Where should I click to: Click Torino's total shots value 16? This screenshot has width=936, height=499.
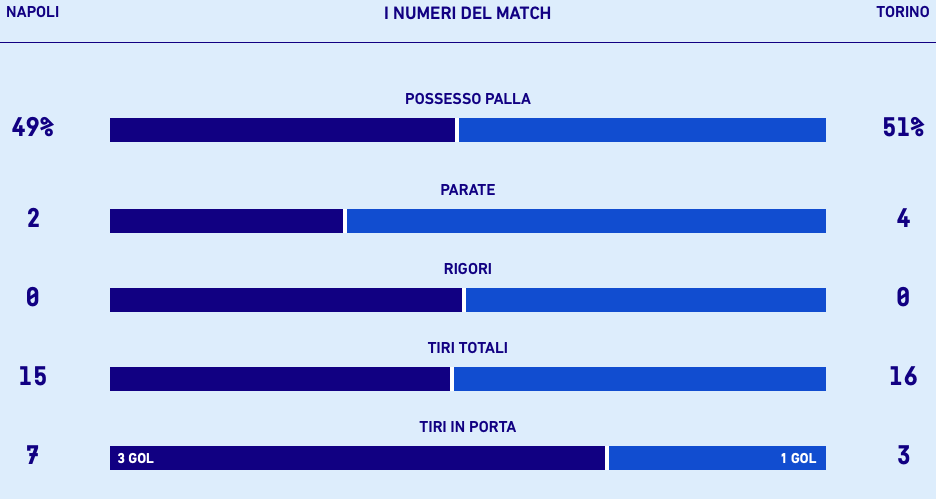(903, 377)
